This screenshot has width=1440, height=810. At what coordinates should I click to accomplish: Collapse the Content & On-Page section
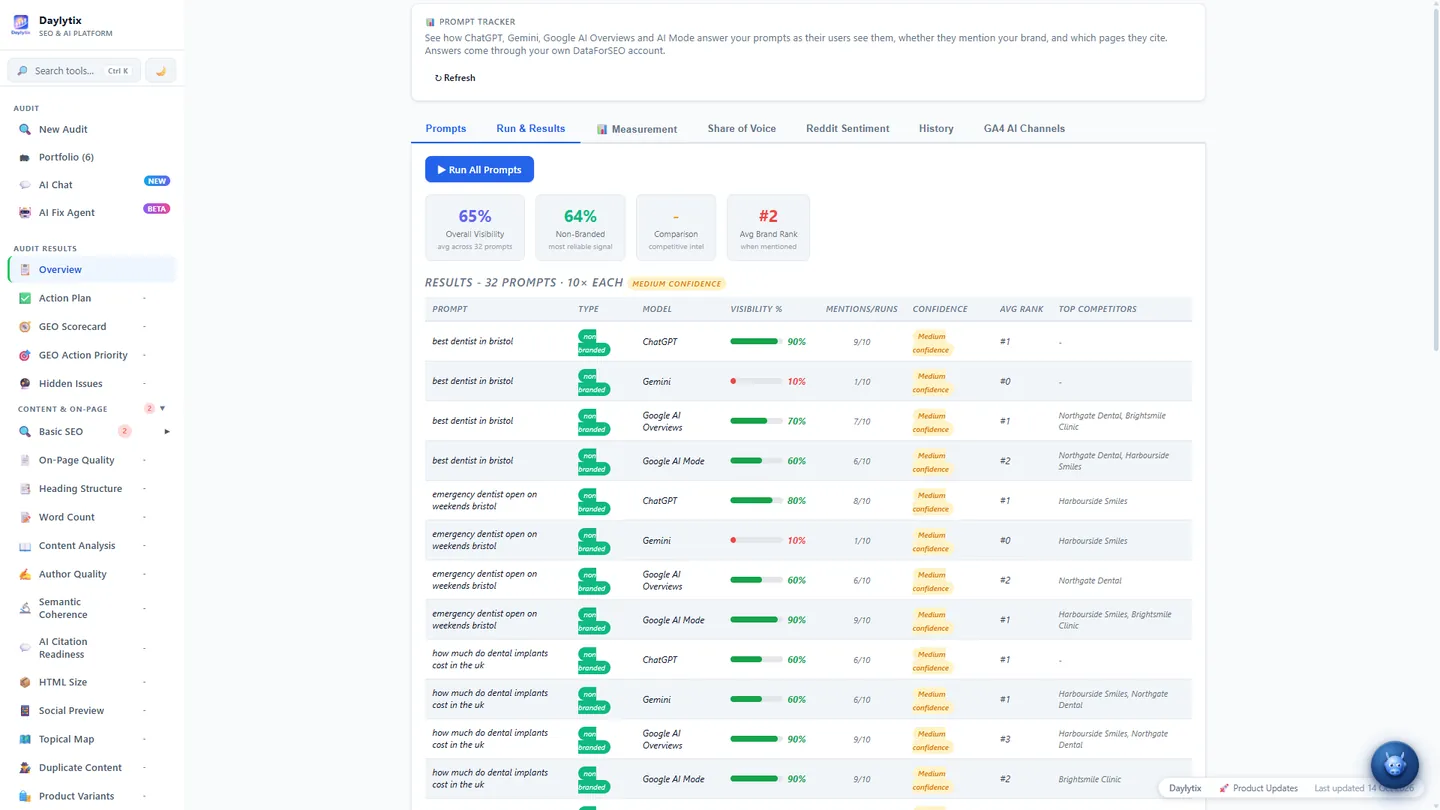point(163,408)
